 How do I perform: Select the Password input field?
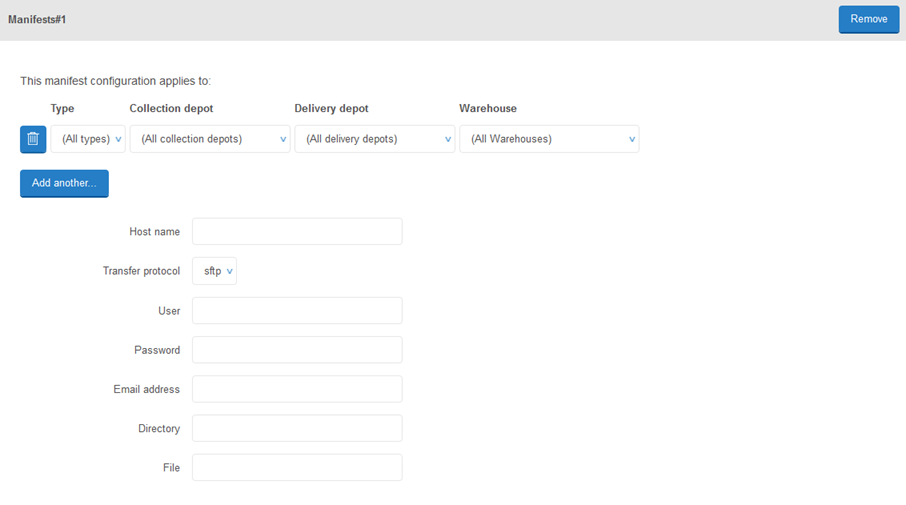pos(297,350)
